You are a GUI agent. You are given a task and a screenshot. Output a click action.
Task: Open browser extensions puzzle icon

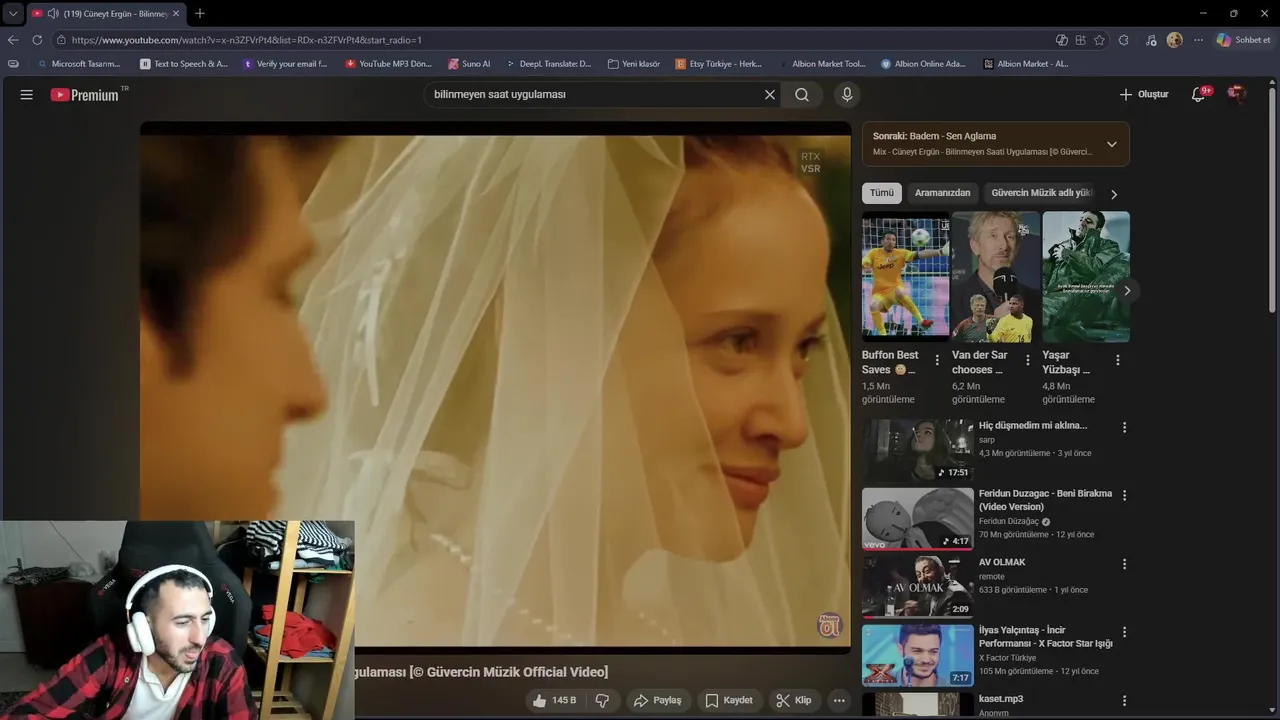(1124, 40)
